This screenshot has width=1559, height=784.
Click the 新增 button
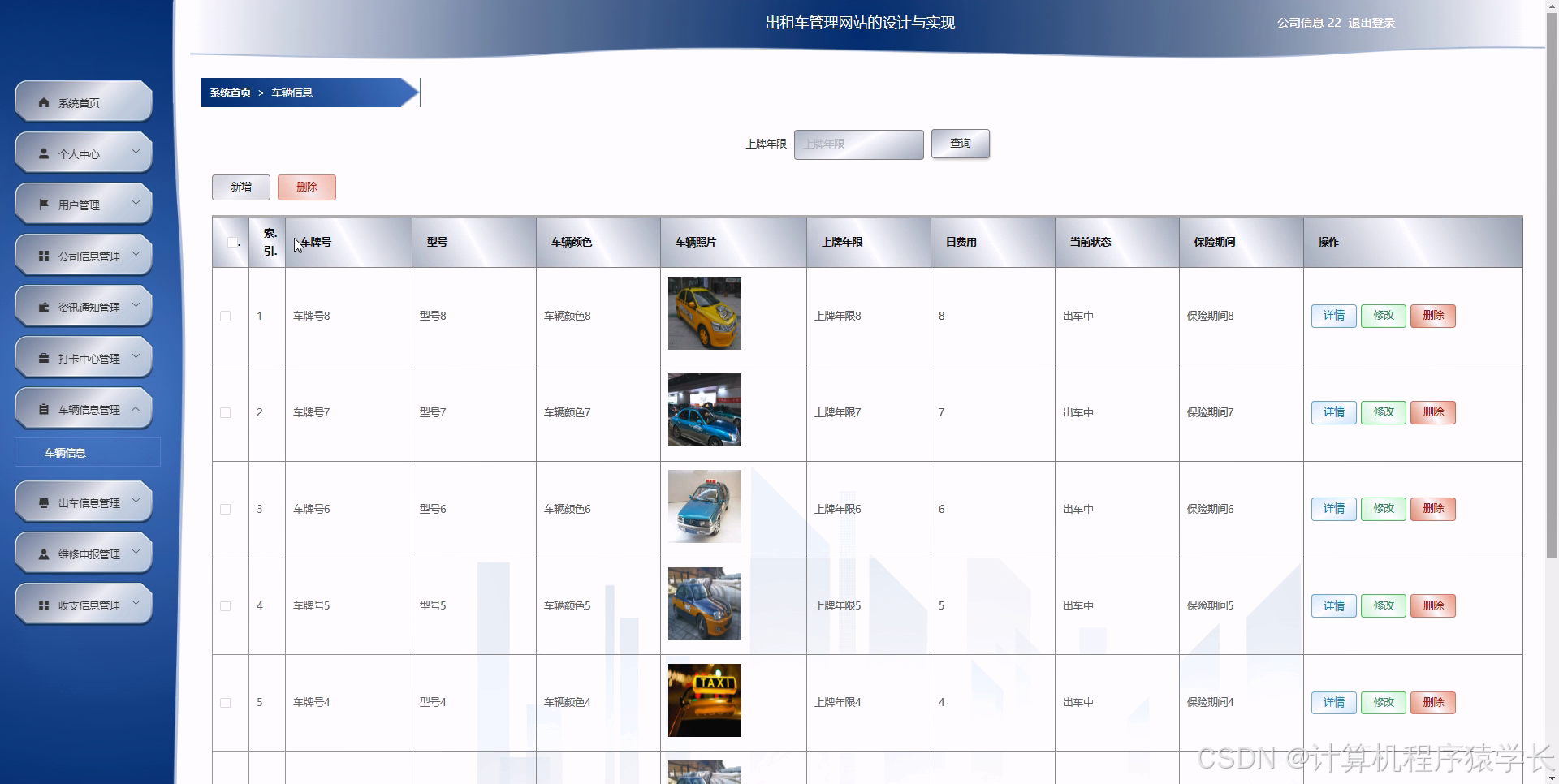pos(241,187)
